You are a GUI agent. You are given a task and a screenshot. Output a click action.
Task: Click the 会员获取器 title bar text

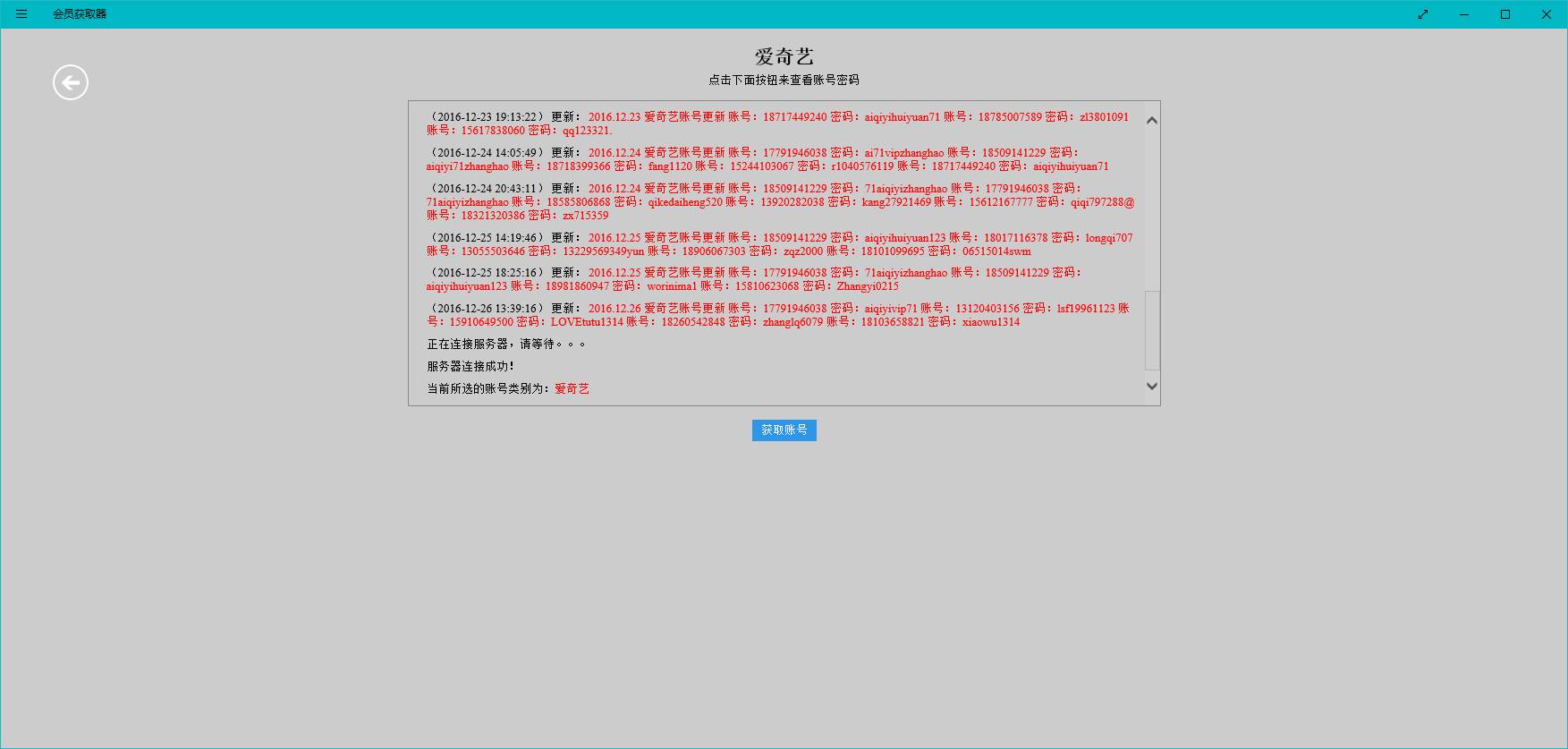[80, 14]
